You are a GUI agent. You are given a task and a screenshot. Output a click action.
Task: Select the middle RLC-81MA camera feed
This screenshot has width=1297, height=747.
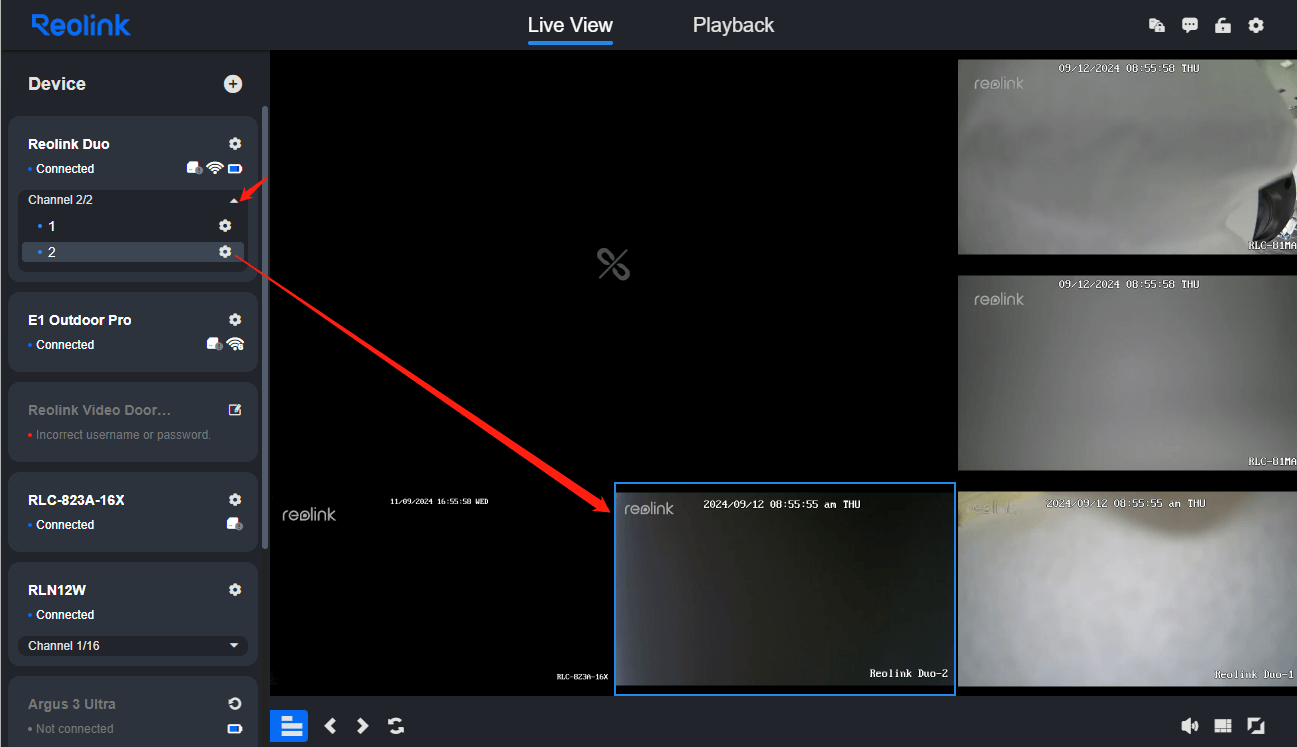1127,373
